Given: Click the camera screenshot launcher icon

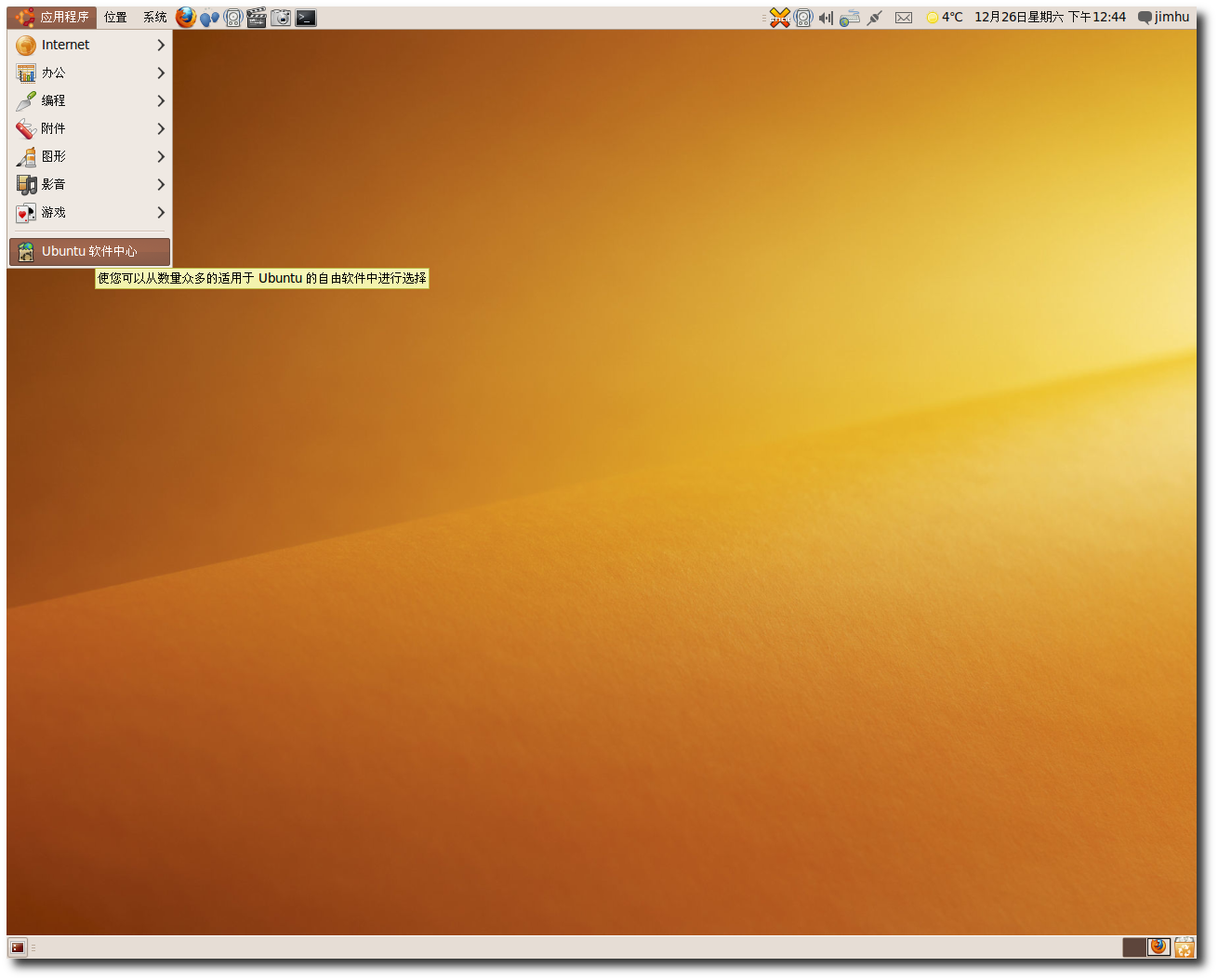Looking at the screenshot, I should coord(281,17).
